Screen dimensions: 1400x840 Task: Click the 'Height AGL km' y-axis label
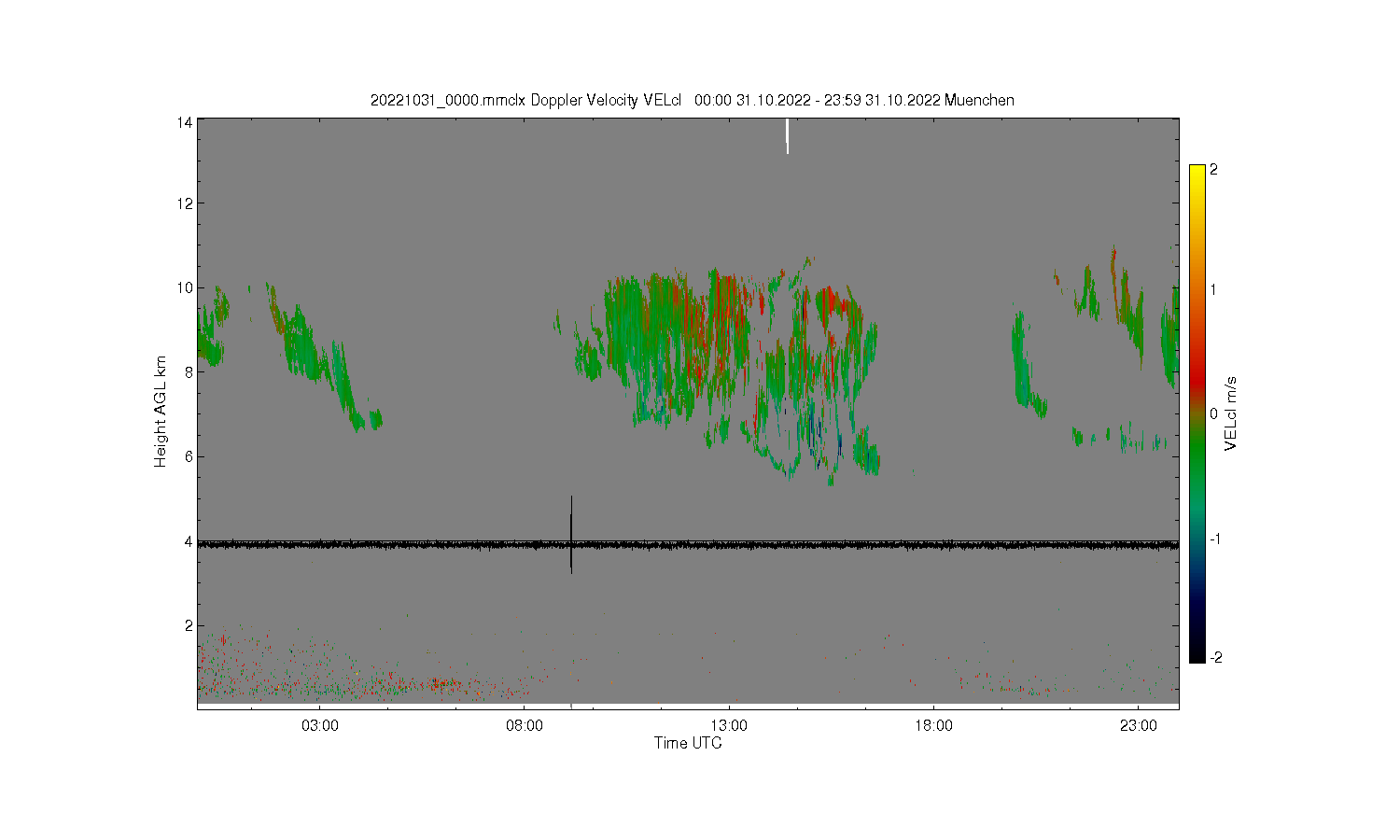click(161, 412)
